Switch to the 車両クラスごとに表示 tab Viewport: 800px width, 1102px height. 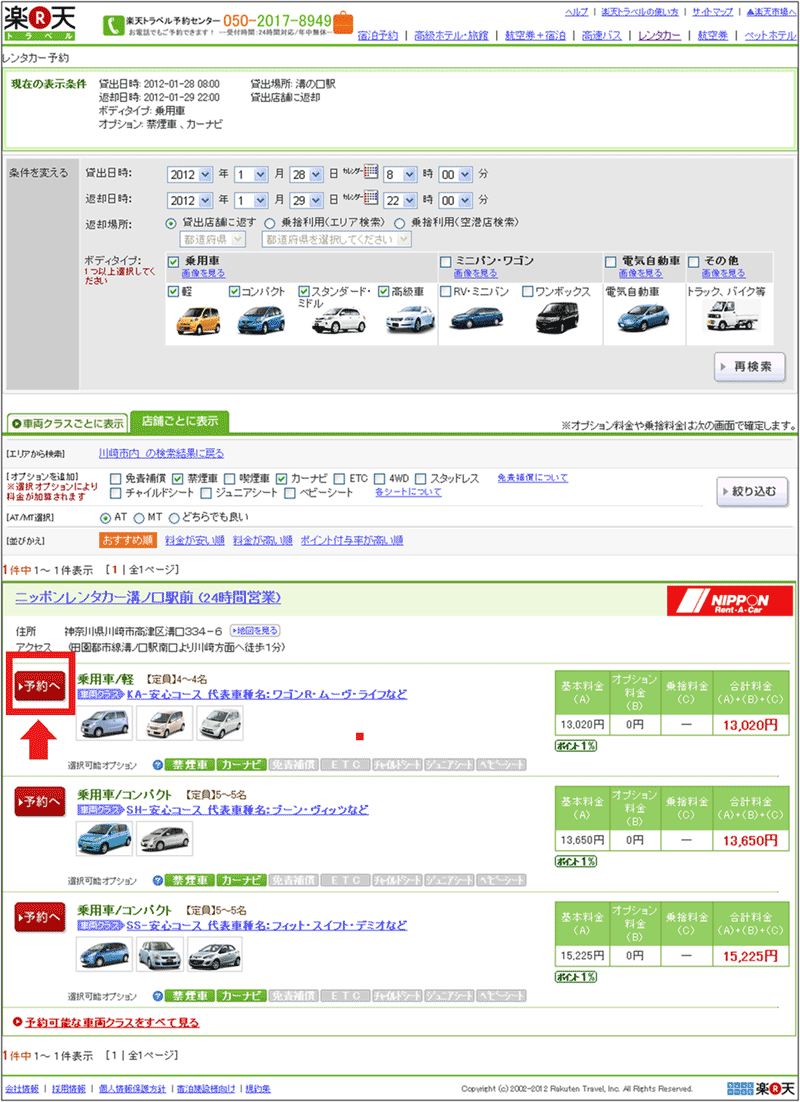[67, 423]
